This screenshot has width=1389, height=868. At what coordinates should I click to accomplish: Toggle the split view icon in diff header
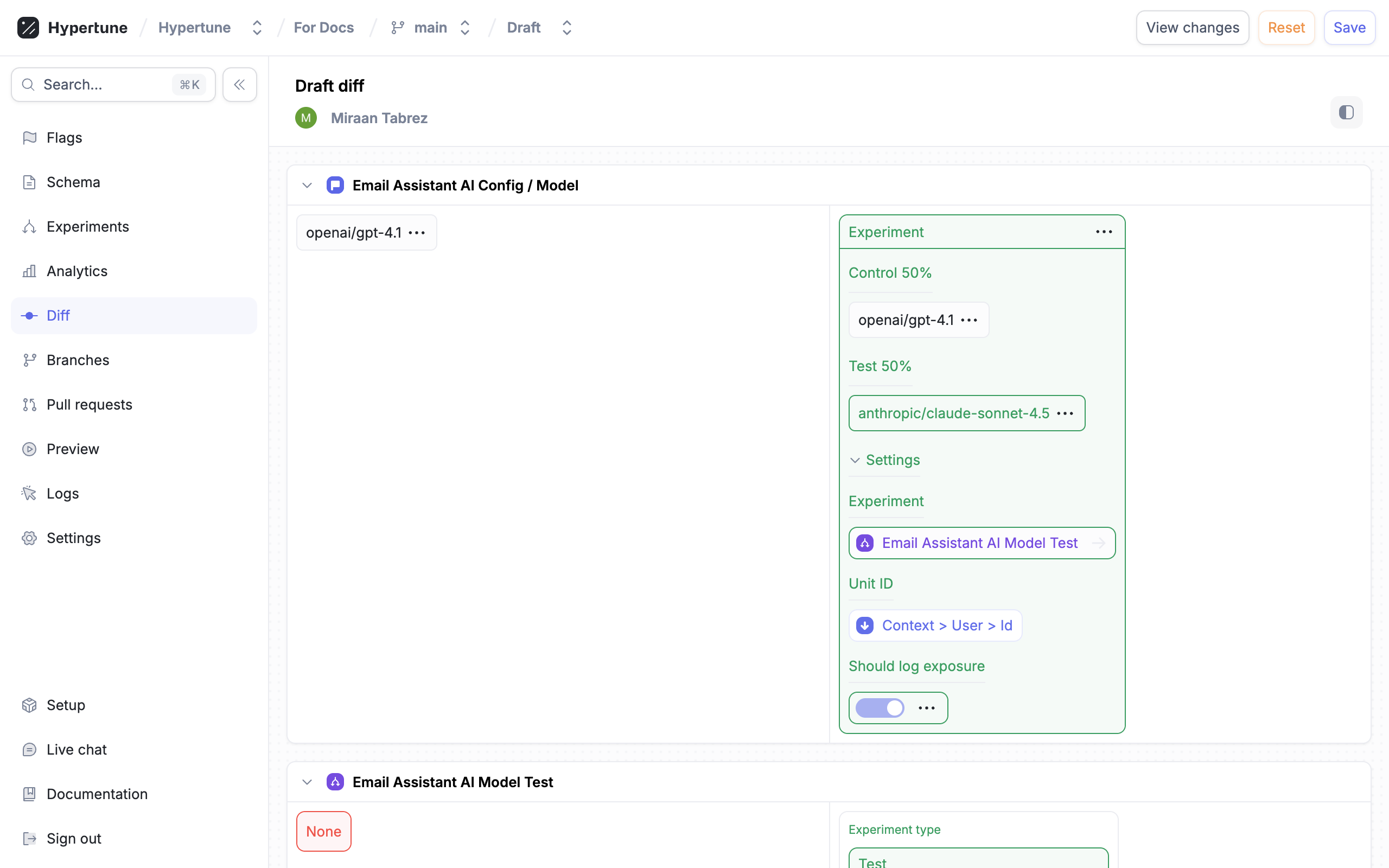coord(1346,112)
